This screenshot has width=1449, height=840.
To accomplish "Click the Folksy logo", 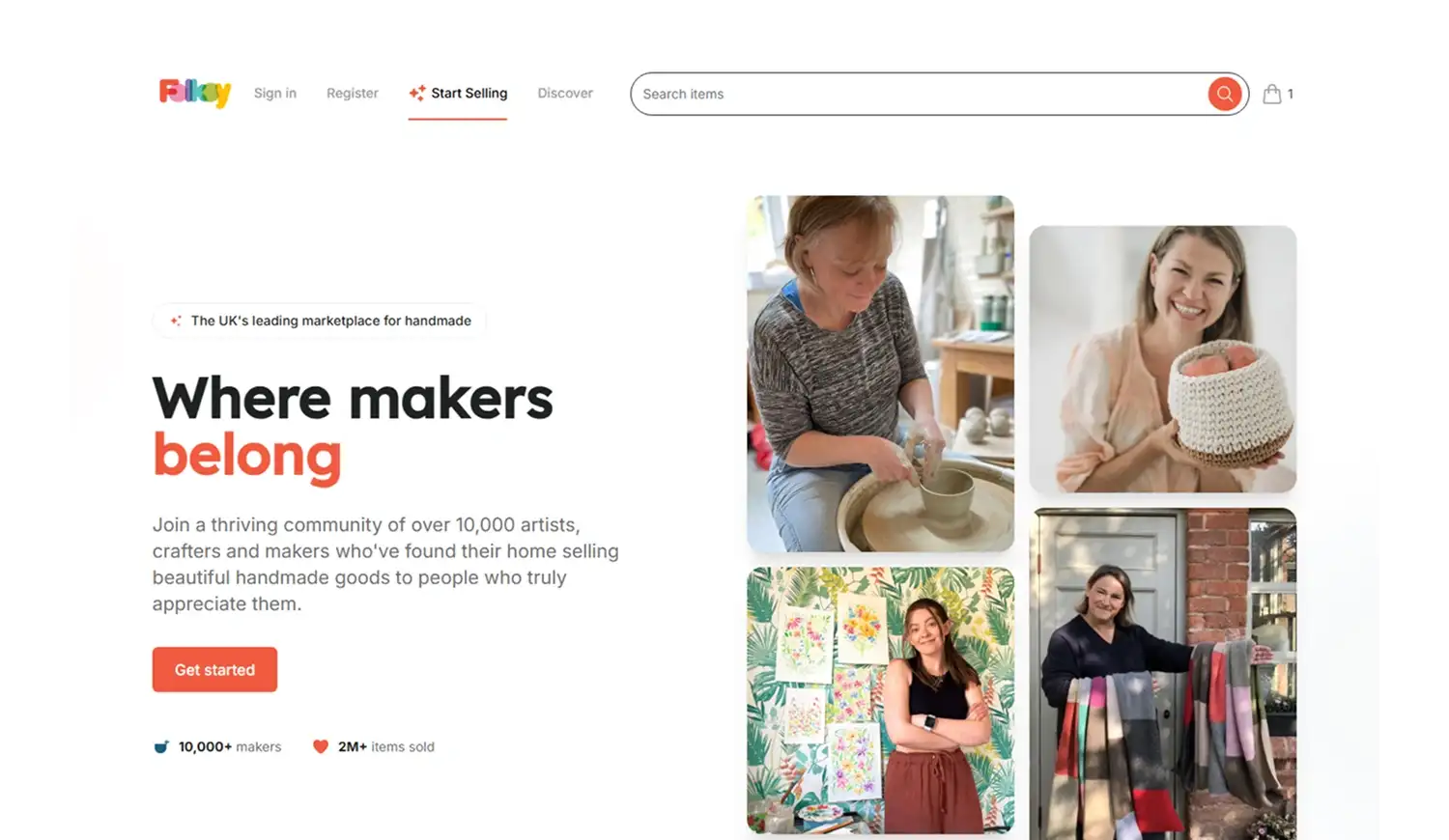I will pos(195,93).
